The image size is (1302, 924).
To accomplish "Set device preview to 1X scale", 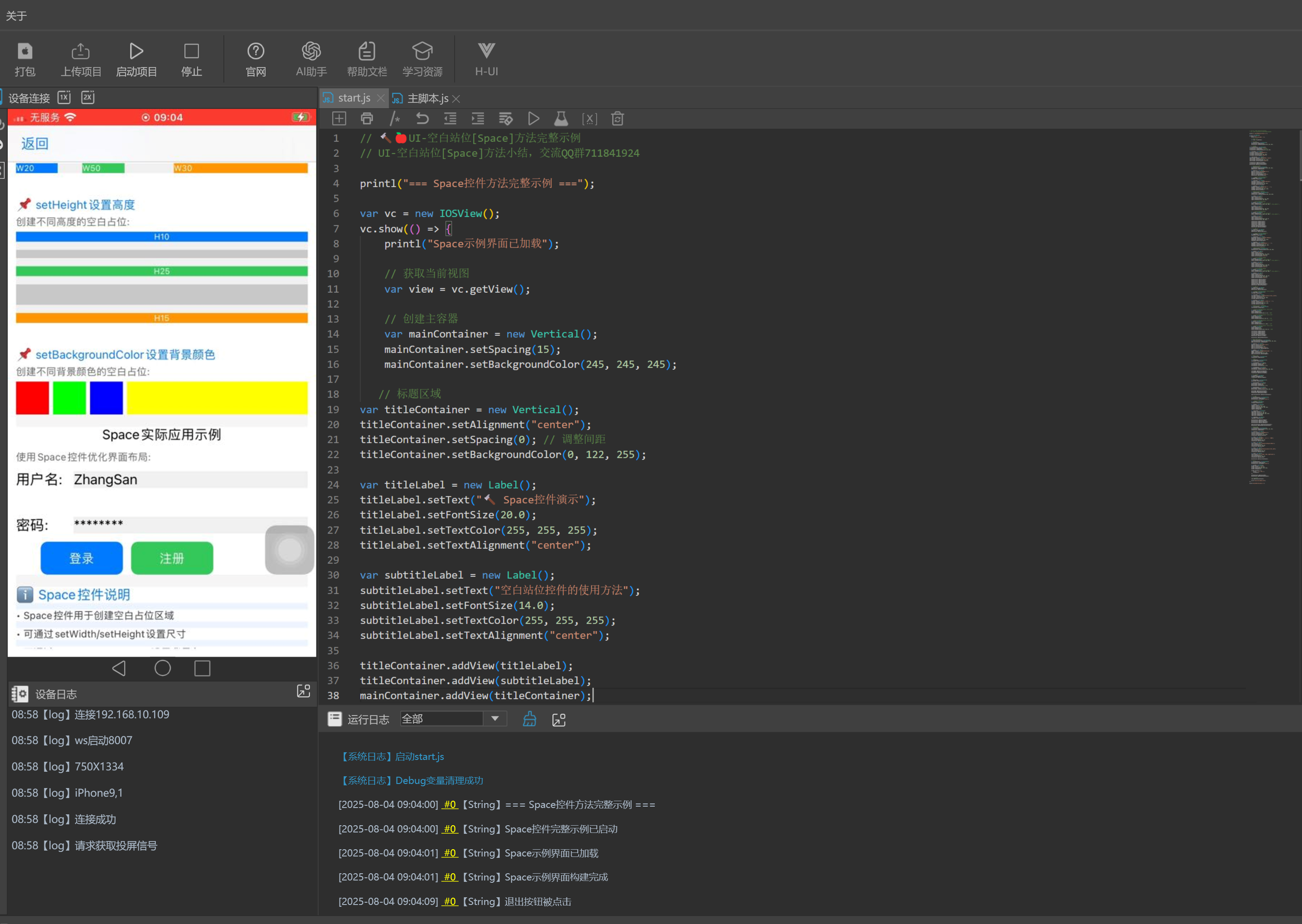I will tap(64, 97).
